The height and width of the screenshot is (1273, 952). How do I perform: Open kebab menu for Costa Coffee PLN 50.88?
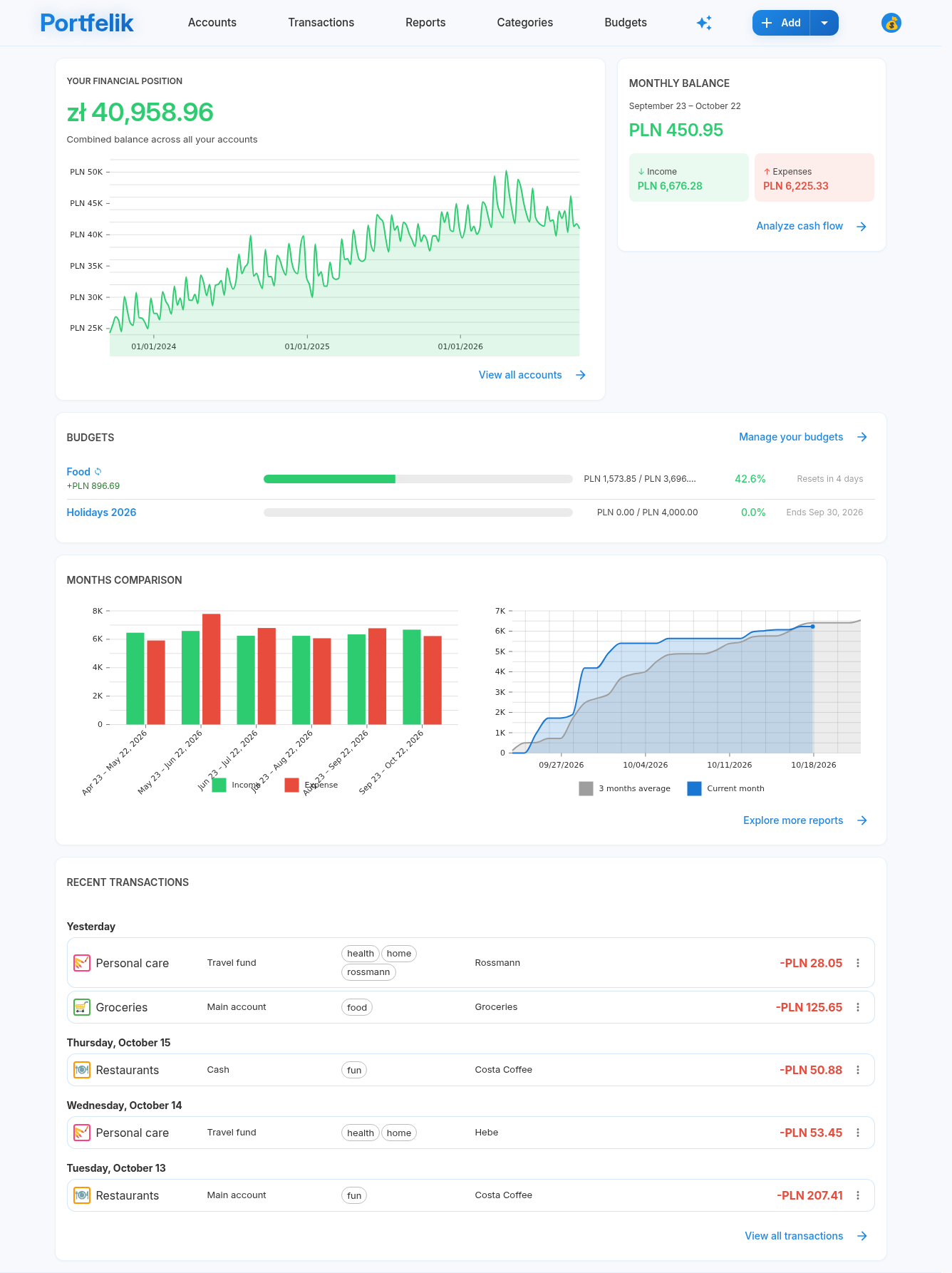click(858, 1070)
